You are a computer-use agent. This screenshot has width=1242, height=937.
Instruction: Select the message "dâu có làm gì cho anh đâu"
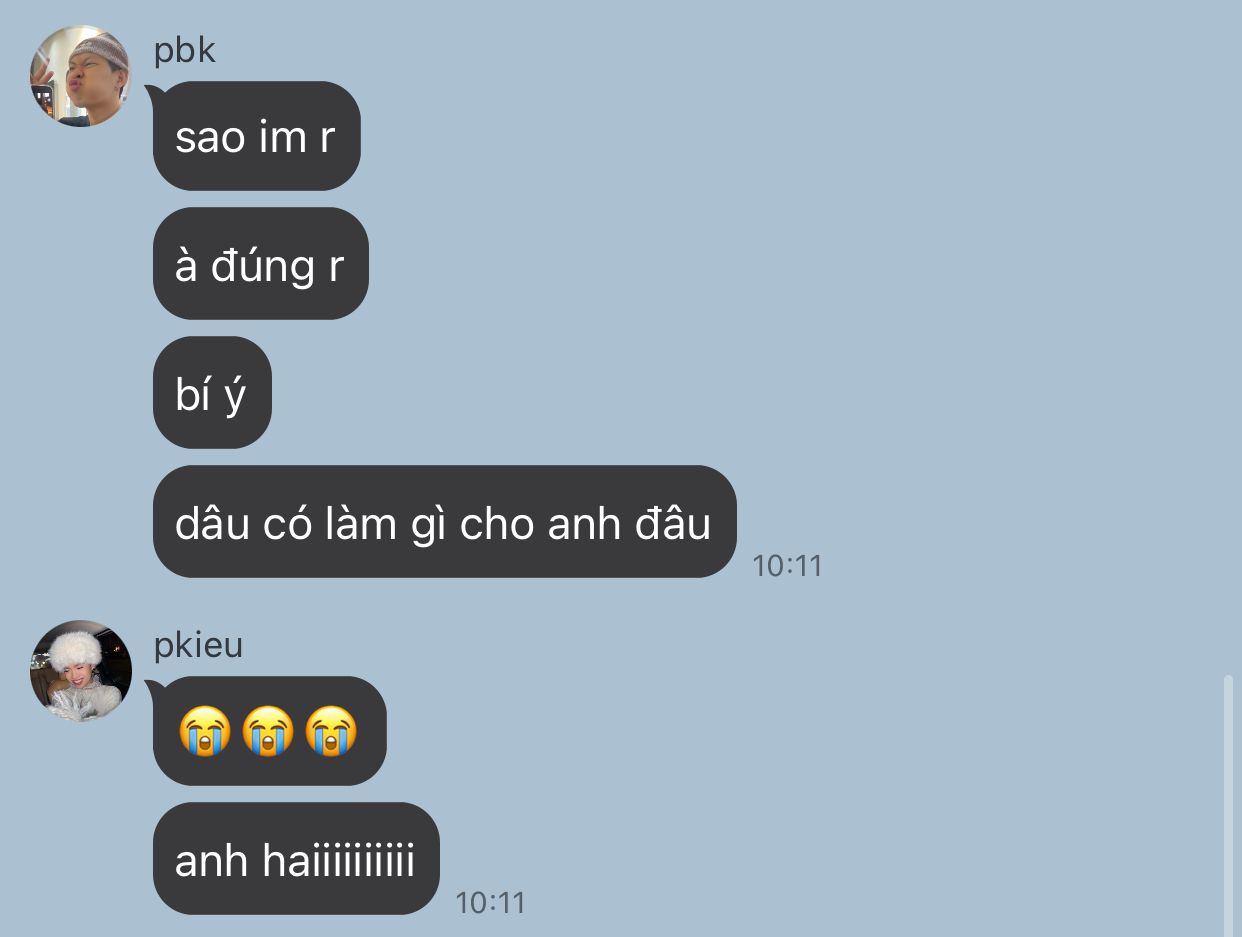tap(444, 522)
